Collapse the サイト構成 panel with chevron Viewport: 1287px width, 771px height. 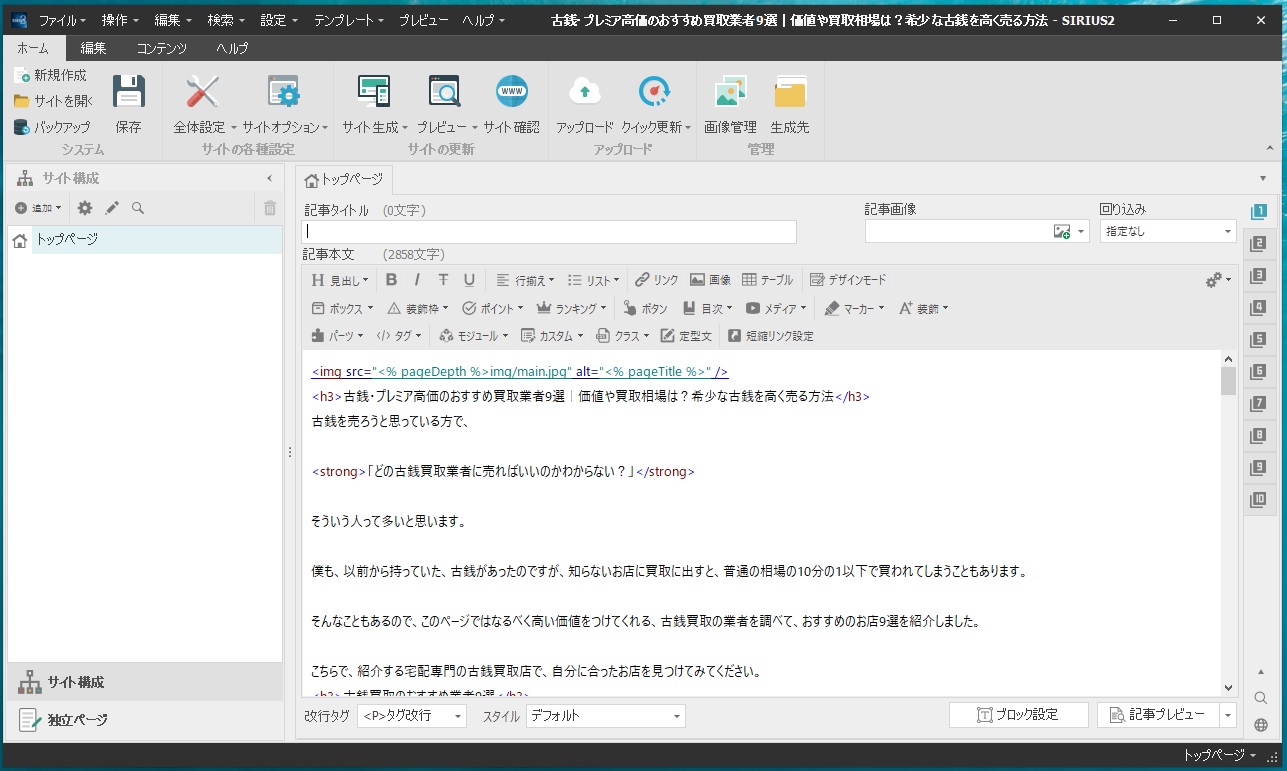269,178
